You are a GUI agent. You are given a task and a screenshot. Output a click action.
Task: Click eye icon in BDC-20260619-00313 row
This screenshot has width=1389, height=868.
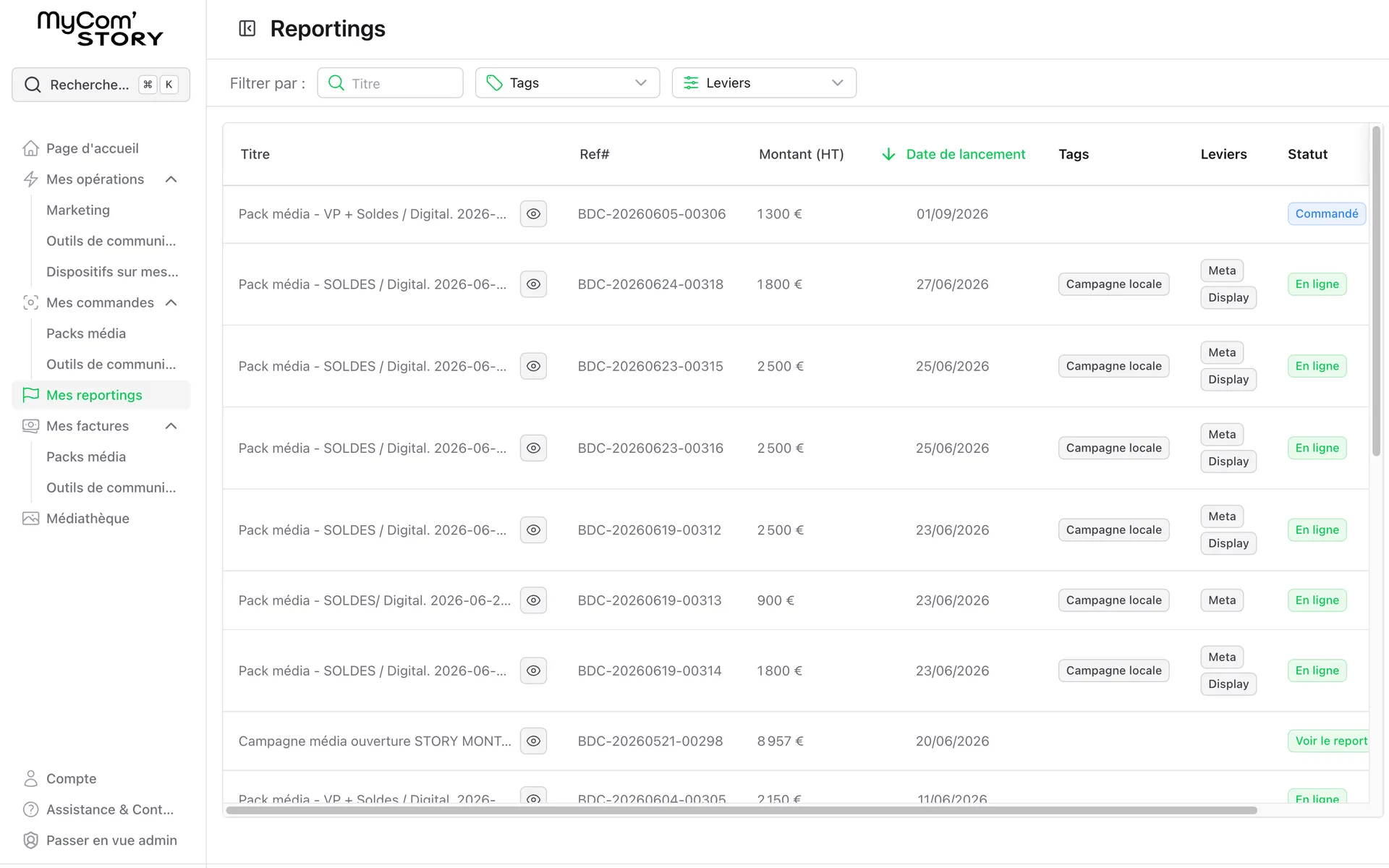[533, 600]
